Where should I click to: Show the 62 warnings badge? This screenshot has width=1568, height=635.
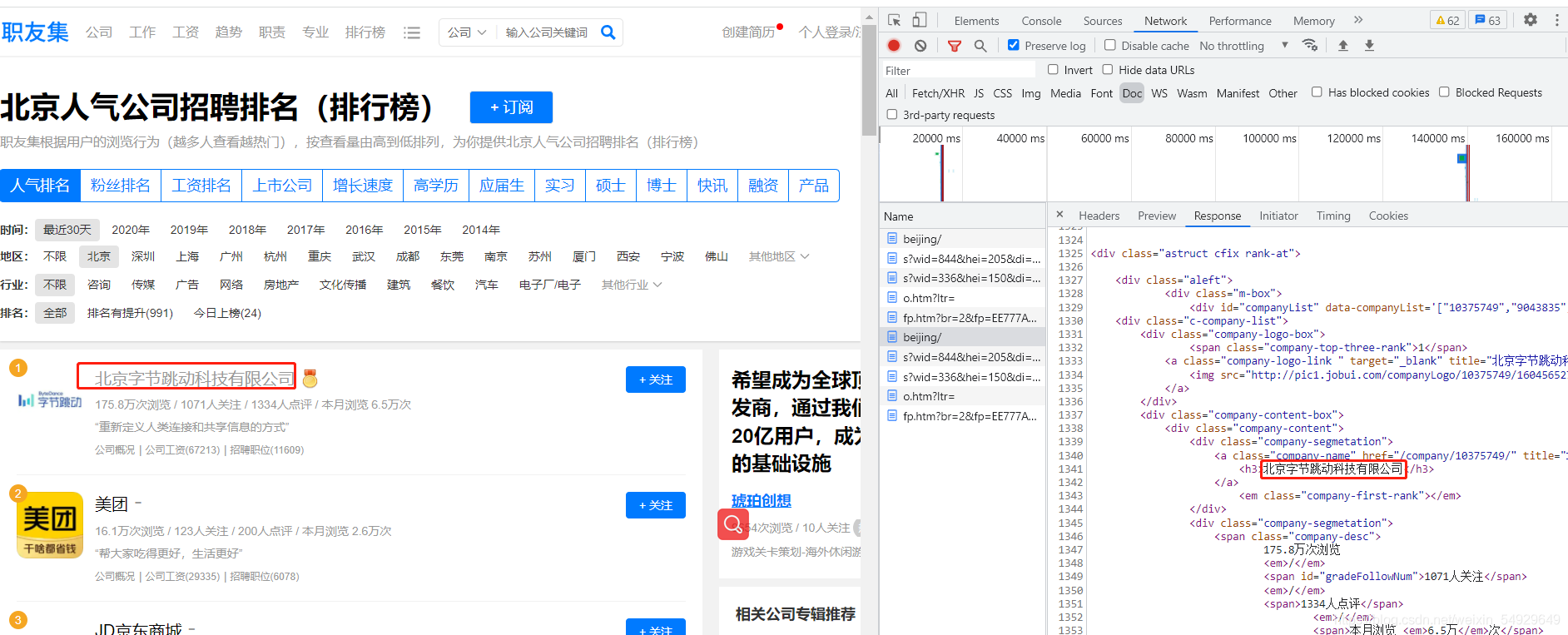click(1447, 20)
